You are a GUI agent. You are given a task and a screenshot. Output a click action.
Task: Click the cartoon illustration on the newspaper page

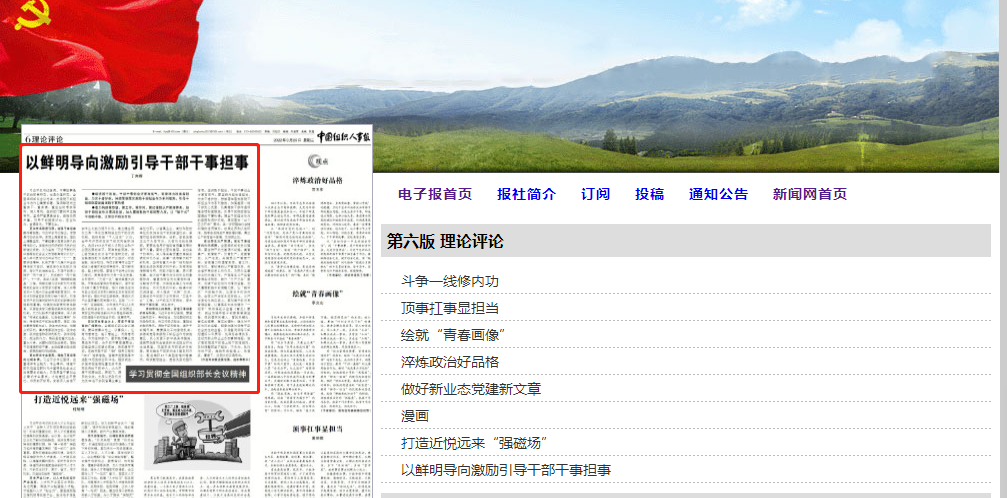[197, 433]
